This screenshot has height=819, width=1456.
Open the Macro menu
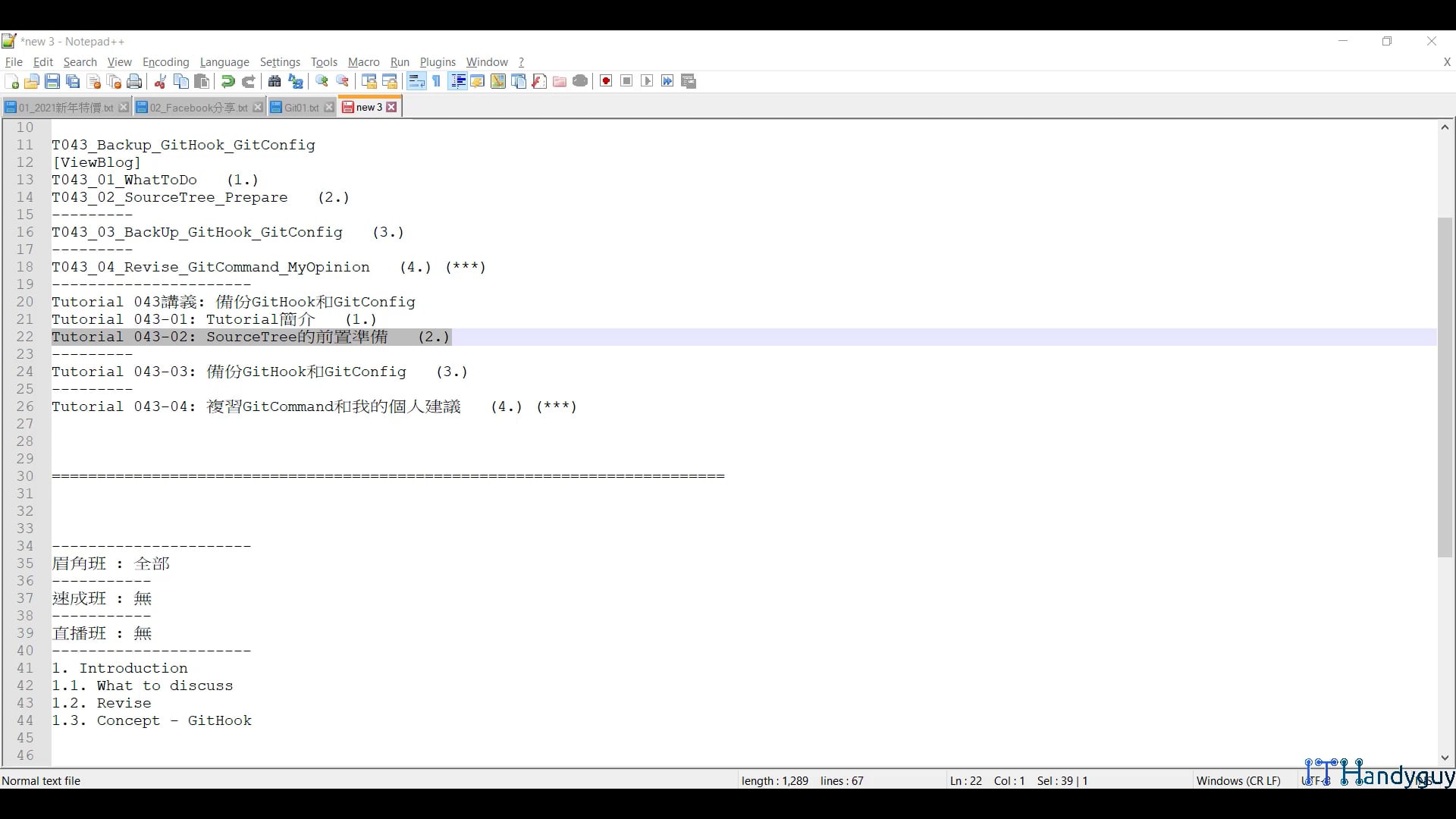[x=363, y=62]
